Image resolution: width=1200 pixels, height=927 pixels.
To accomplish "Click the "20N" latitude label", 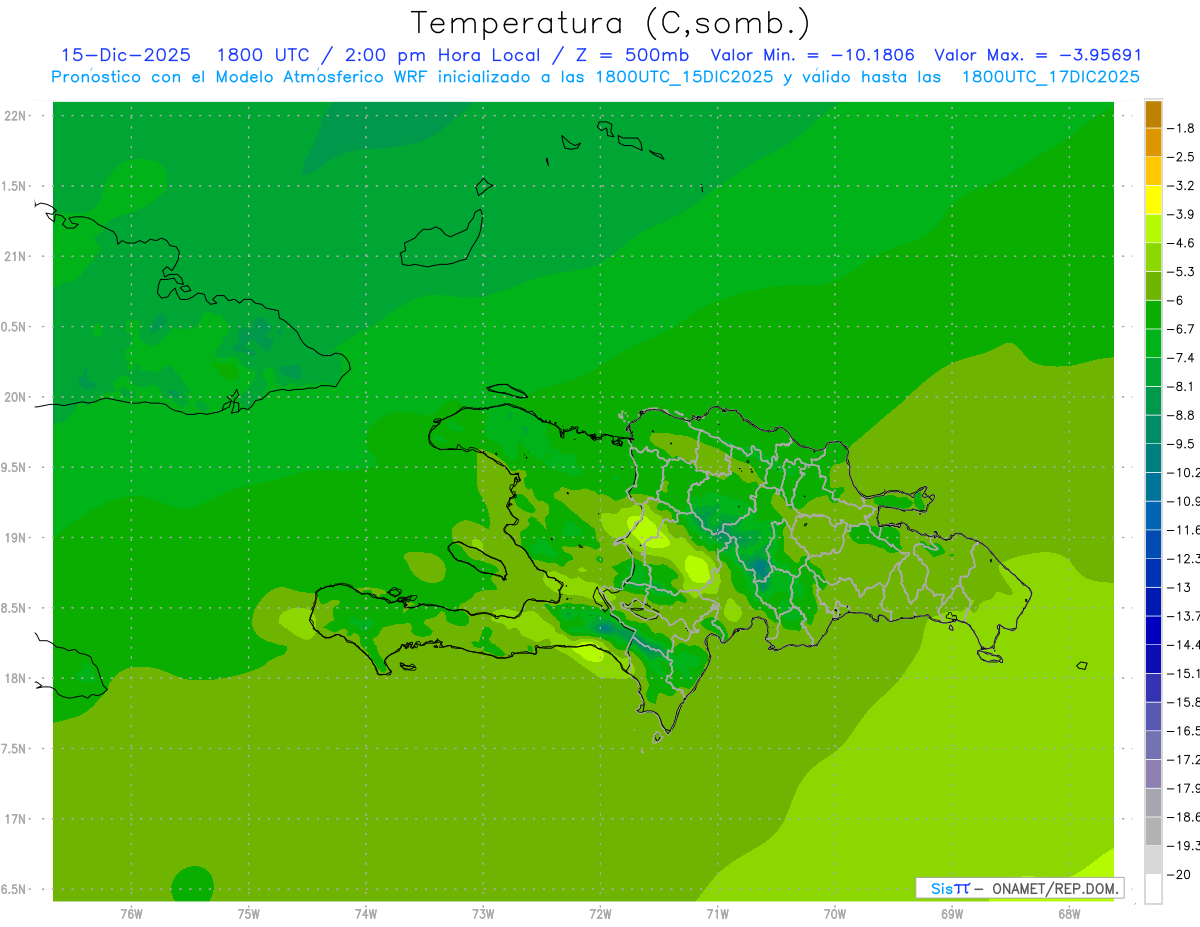I will [x=17, y=397].
